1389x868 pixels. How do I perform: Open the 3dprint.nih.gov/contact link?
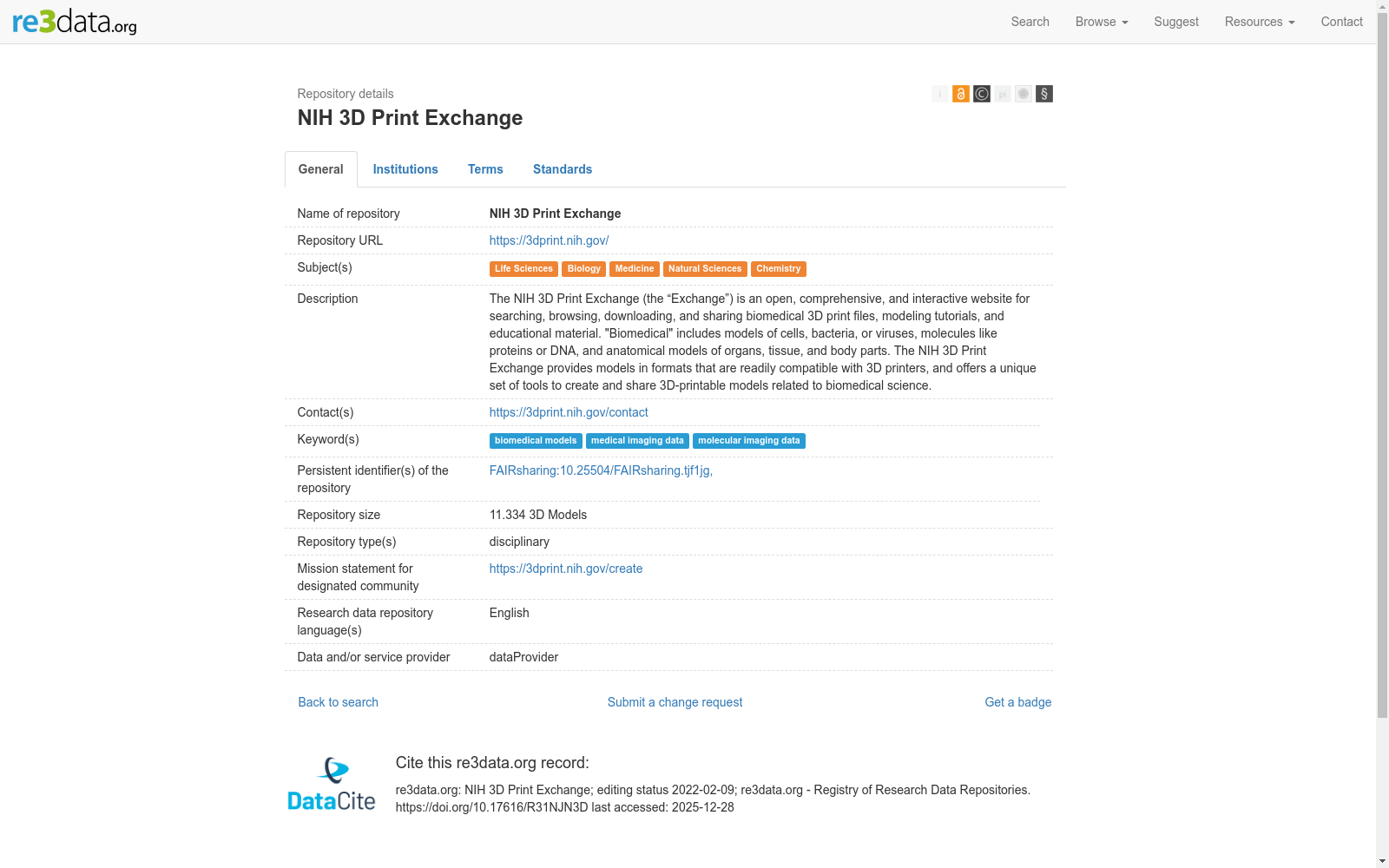(569, 412)
